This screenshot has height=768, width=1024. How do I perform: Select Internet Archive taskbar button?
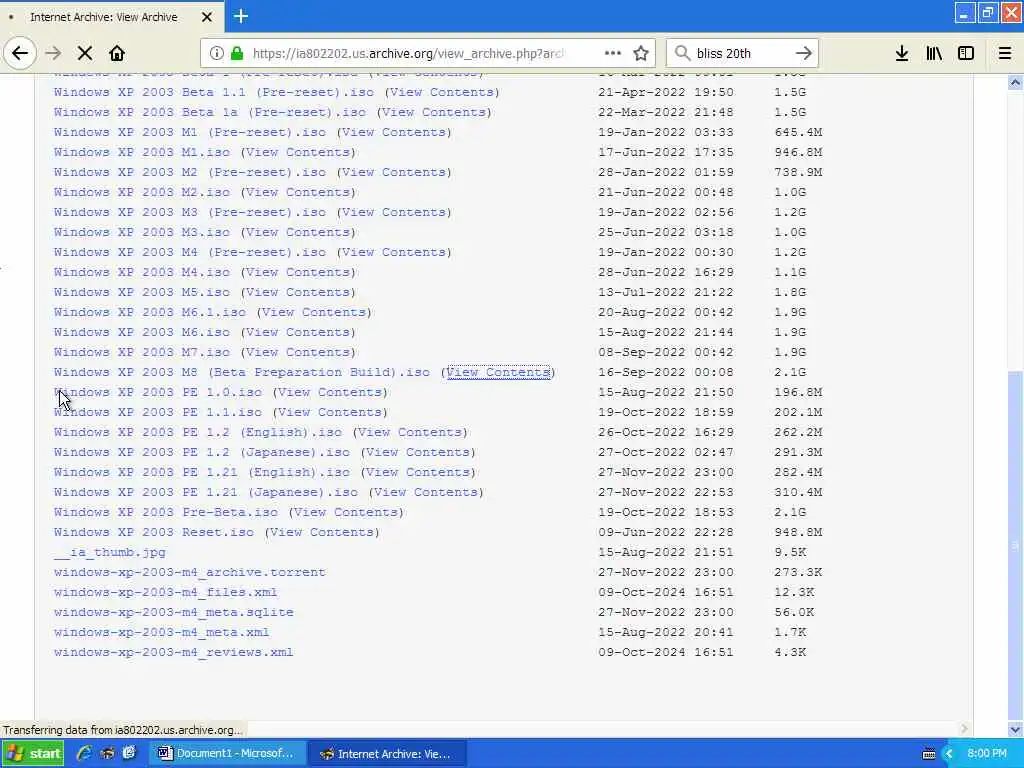(x=387, y=753)
